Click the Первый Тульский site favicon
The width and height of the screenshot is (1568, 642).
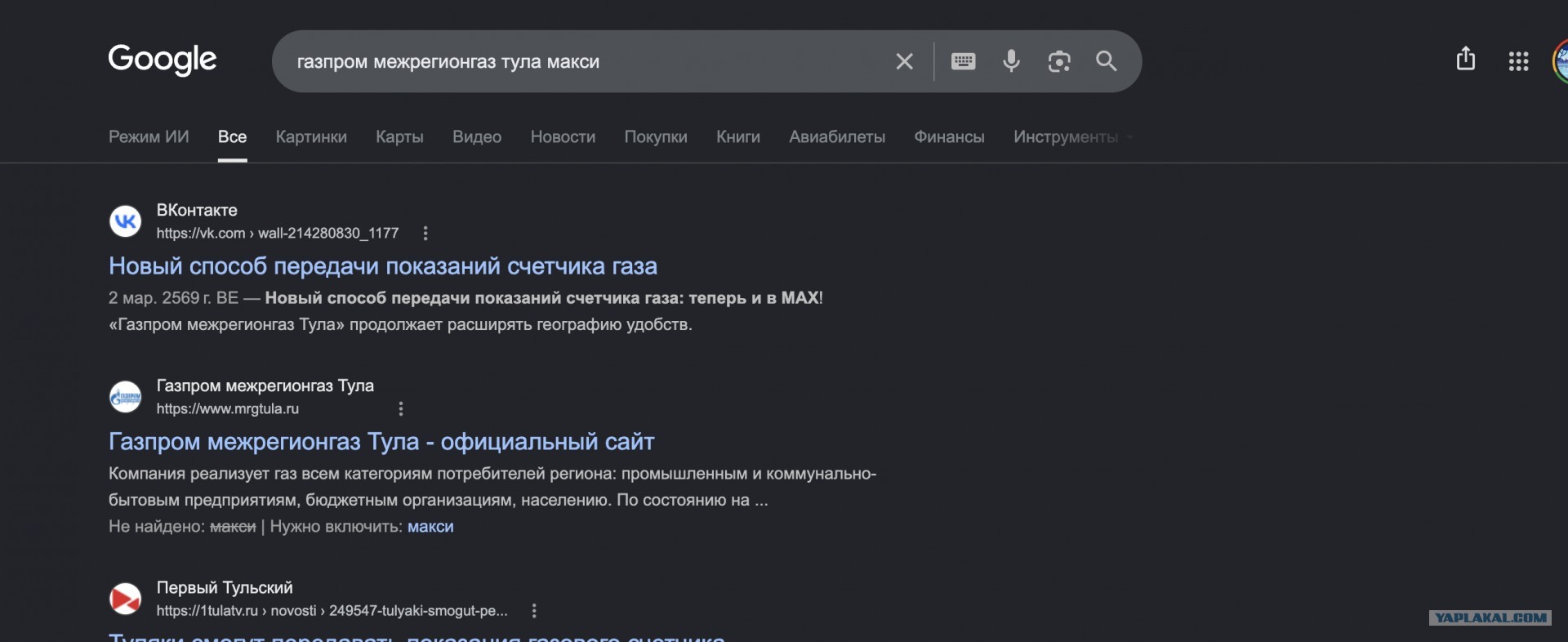point(126,599)
